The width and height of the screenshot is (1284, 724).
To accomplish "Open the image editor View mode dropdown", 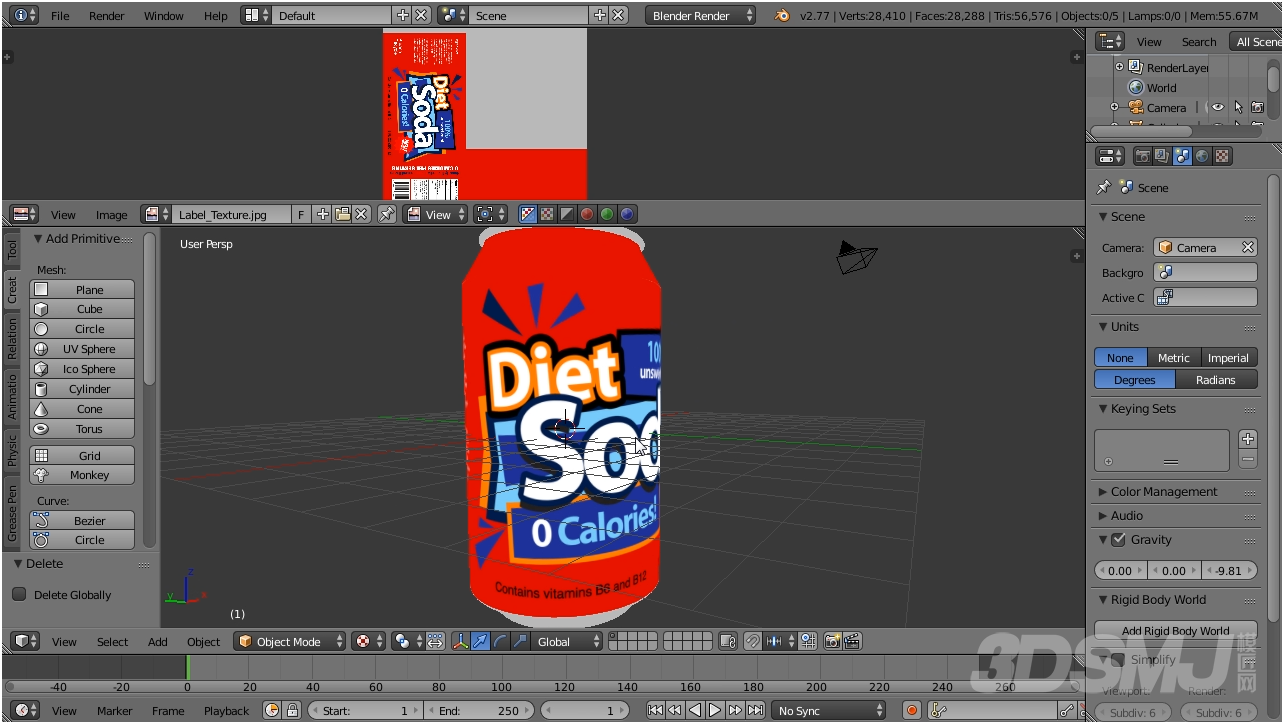I will point(436,214).
